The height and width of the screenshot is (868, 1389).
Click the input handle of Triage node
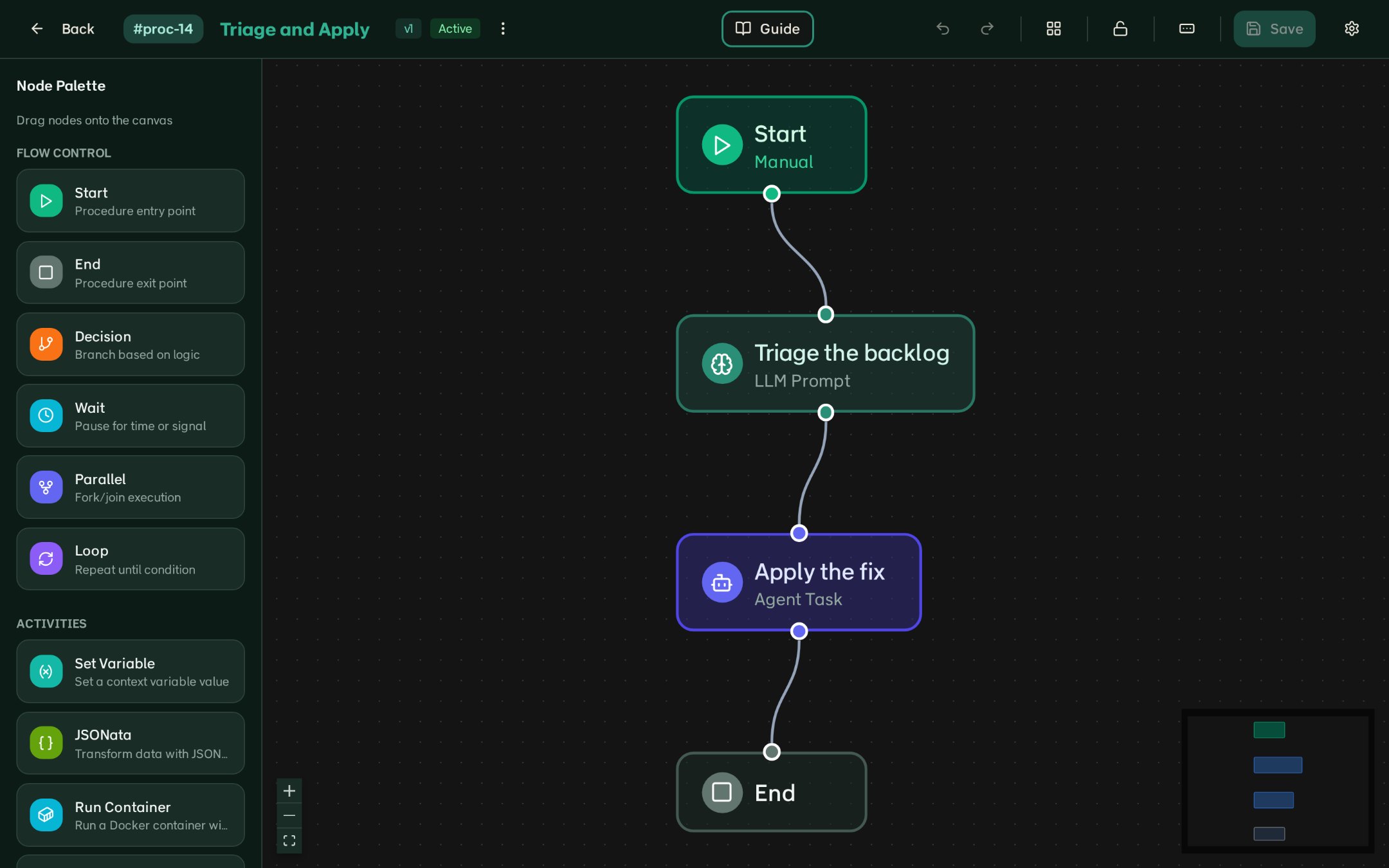tap(825, 314)
